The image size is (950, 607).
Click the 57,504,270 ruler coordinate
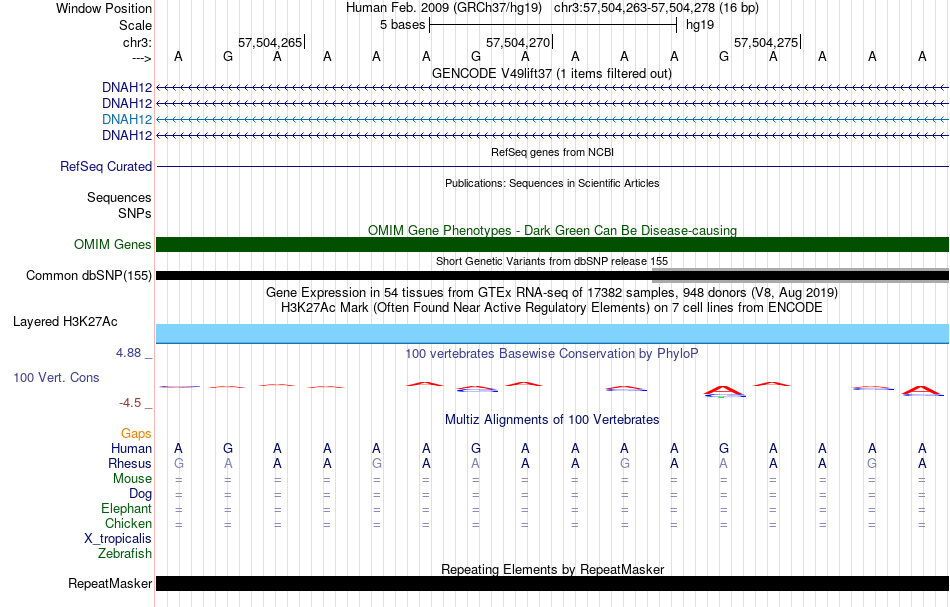518,42
